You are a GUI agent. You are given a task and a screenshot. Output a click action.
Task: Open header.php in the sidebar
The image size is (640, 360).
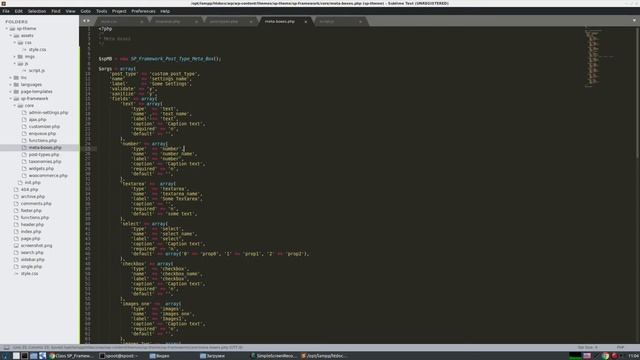pos(32,224)
